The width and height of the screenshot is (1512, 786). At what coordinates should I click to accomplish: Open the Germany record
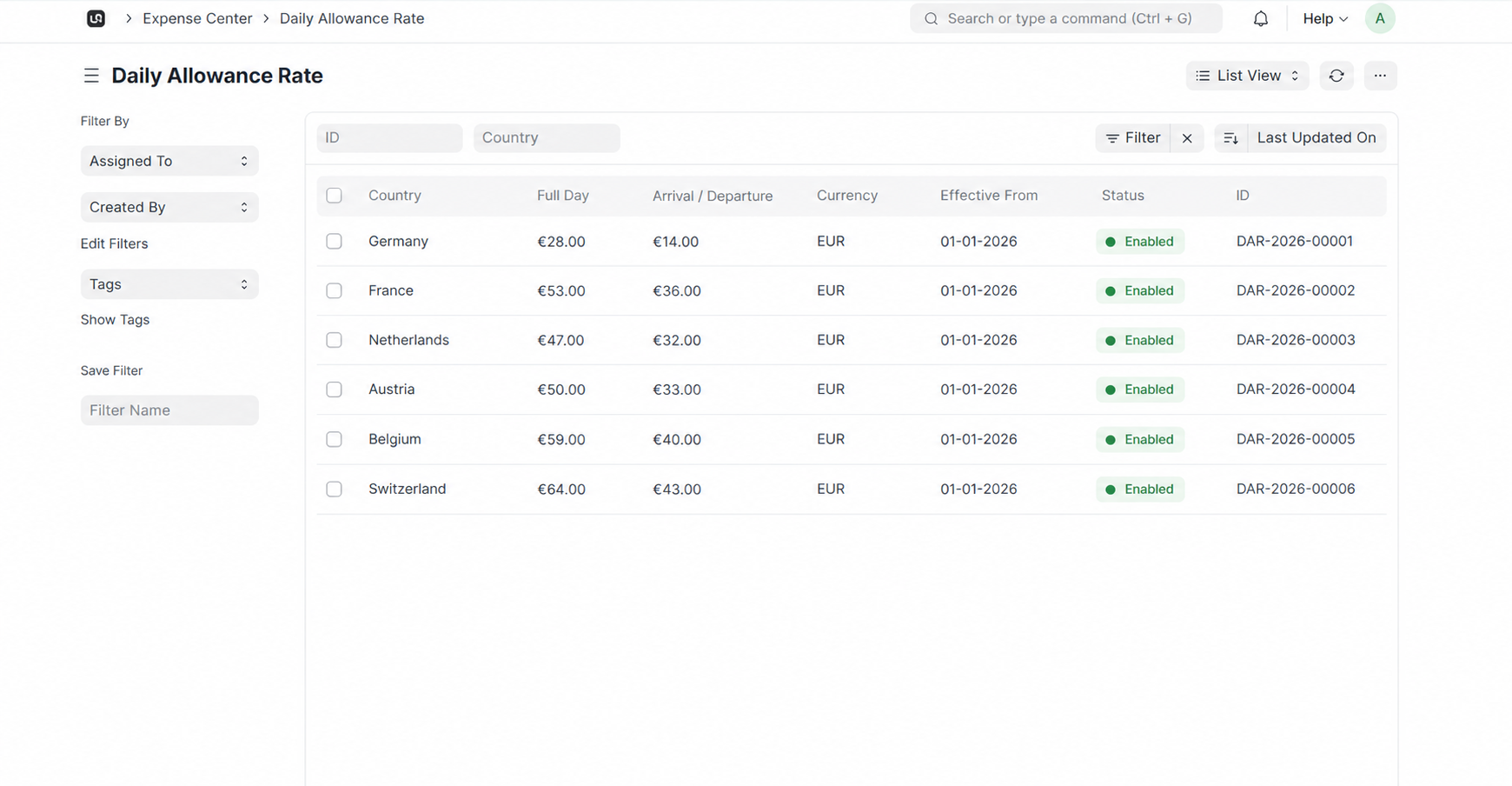tap(398, 242)
